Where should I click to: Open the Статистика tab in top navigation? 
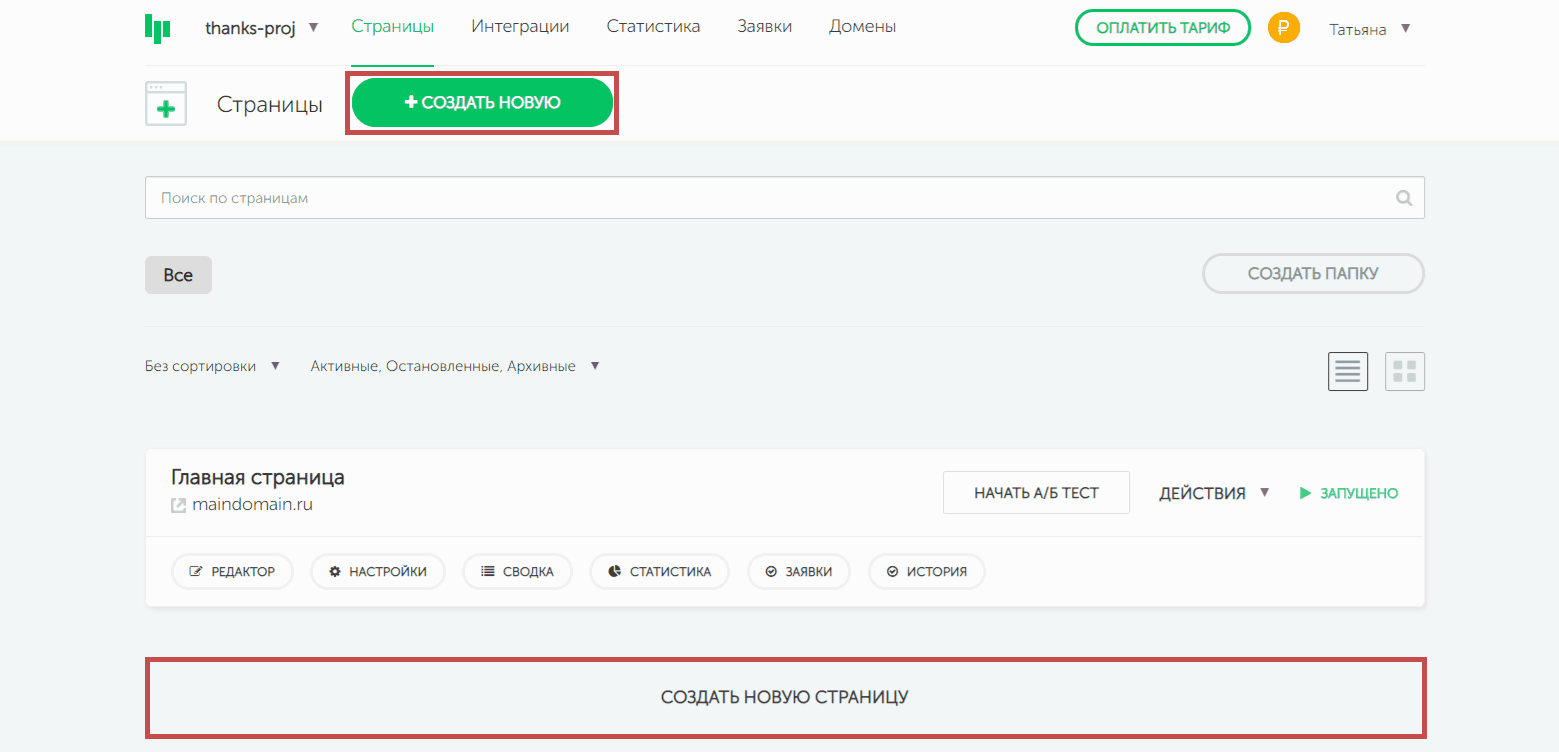pyautogui.click(x=653, y=27)
